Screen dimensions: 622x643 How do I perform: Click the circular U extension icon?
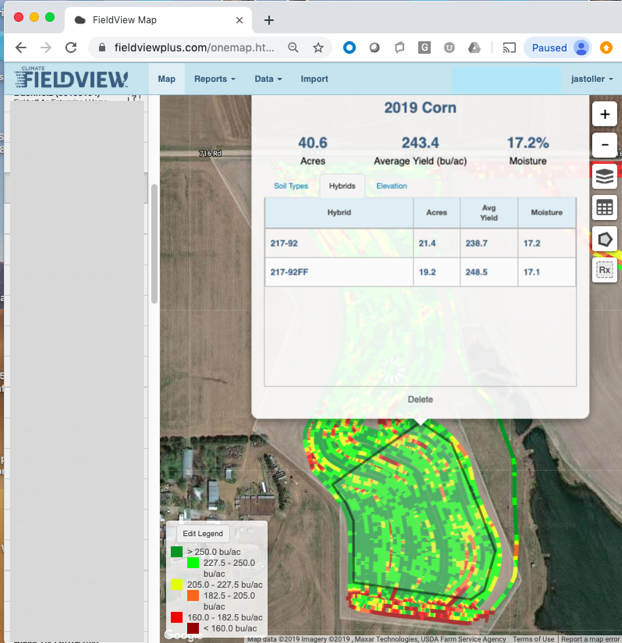point(449,48)
